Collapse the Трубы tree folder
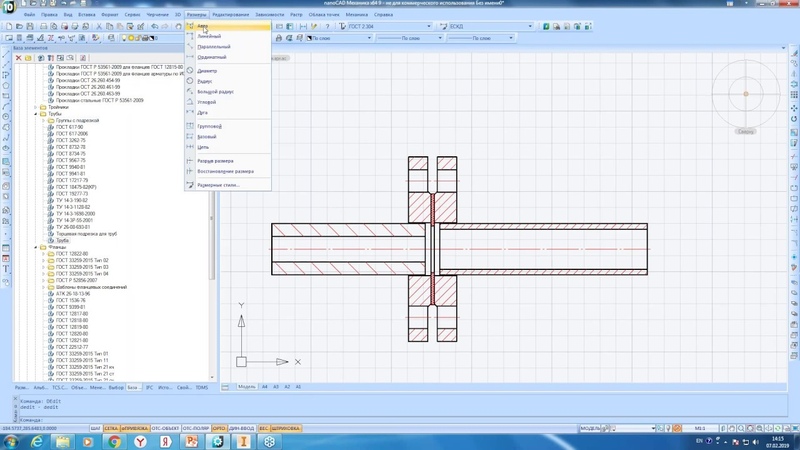800x450 pixels. [36, 114]
